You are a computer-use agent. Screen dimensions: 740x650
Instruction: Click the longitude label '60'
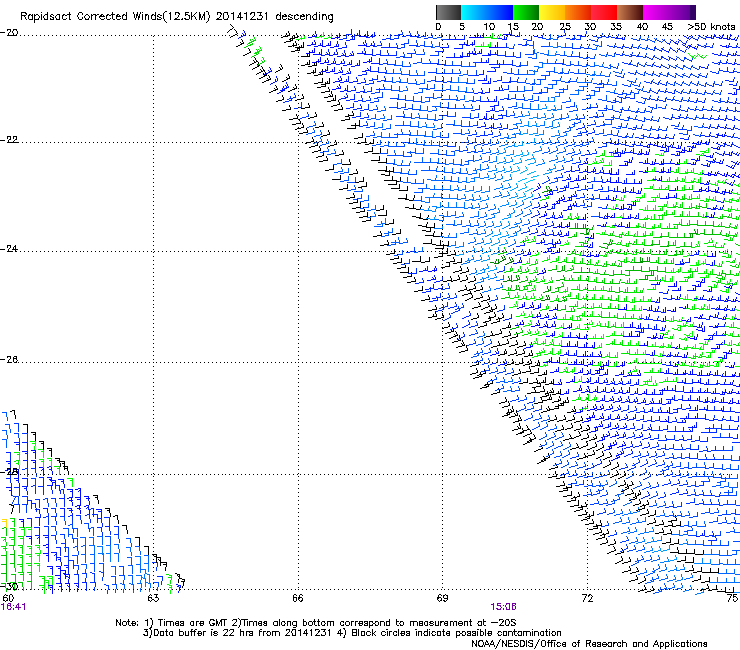(8, 599)
